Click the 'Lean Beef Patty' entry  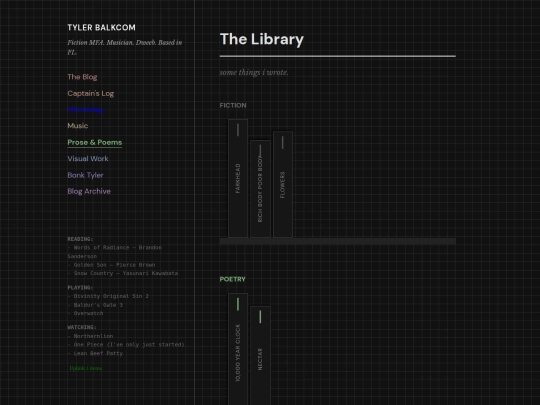pyautogui.click(x=95, y=353)
